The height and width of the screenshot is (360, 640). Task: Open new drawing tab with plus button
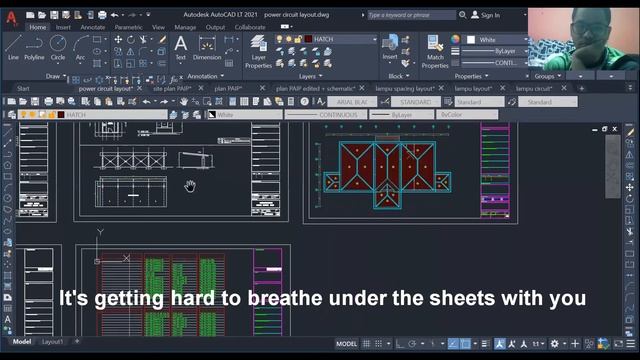coord(582,88)
